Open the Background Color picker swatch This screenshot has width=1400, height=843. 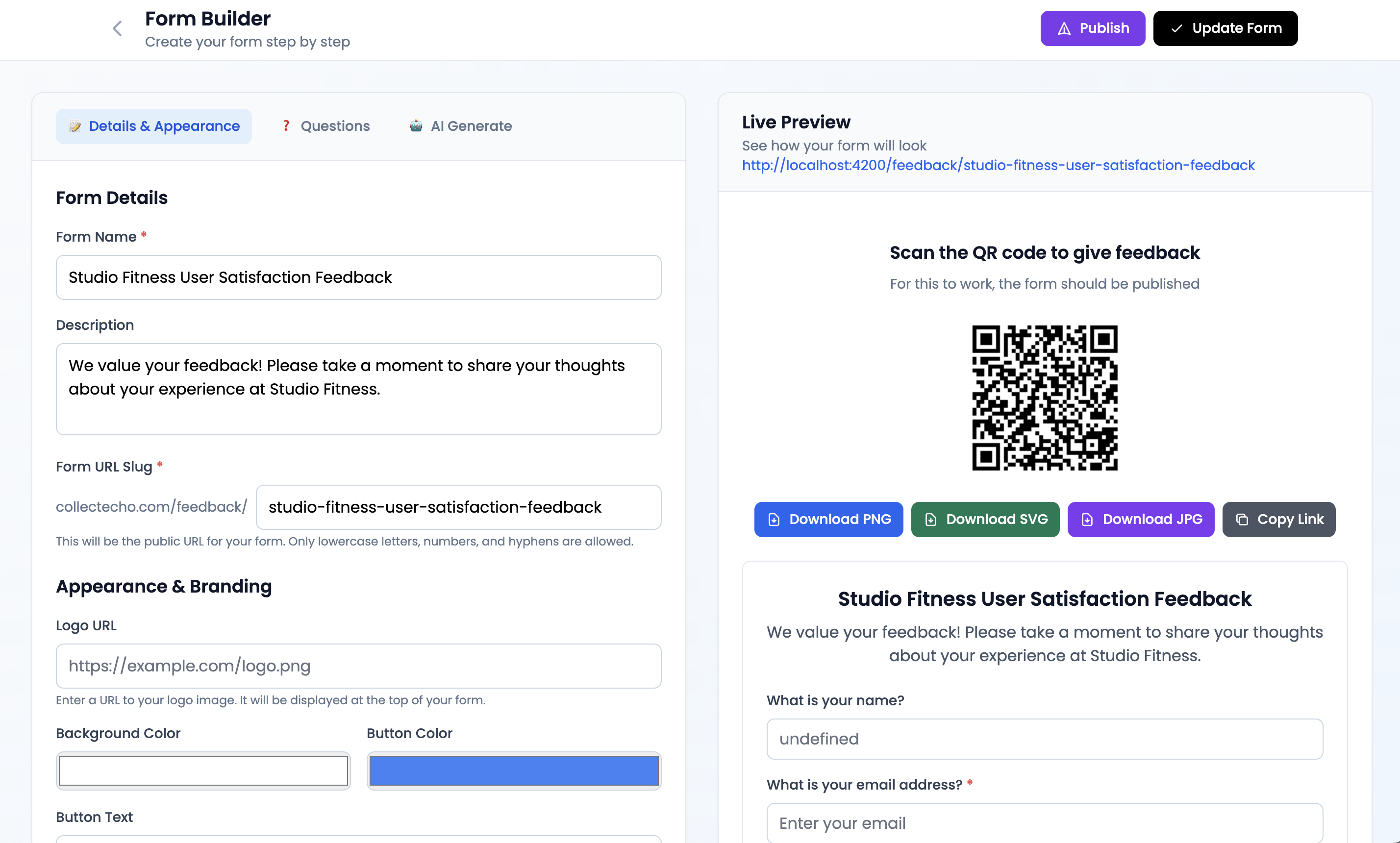(203, 771)
